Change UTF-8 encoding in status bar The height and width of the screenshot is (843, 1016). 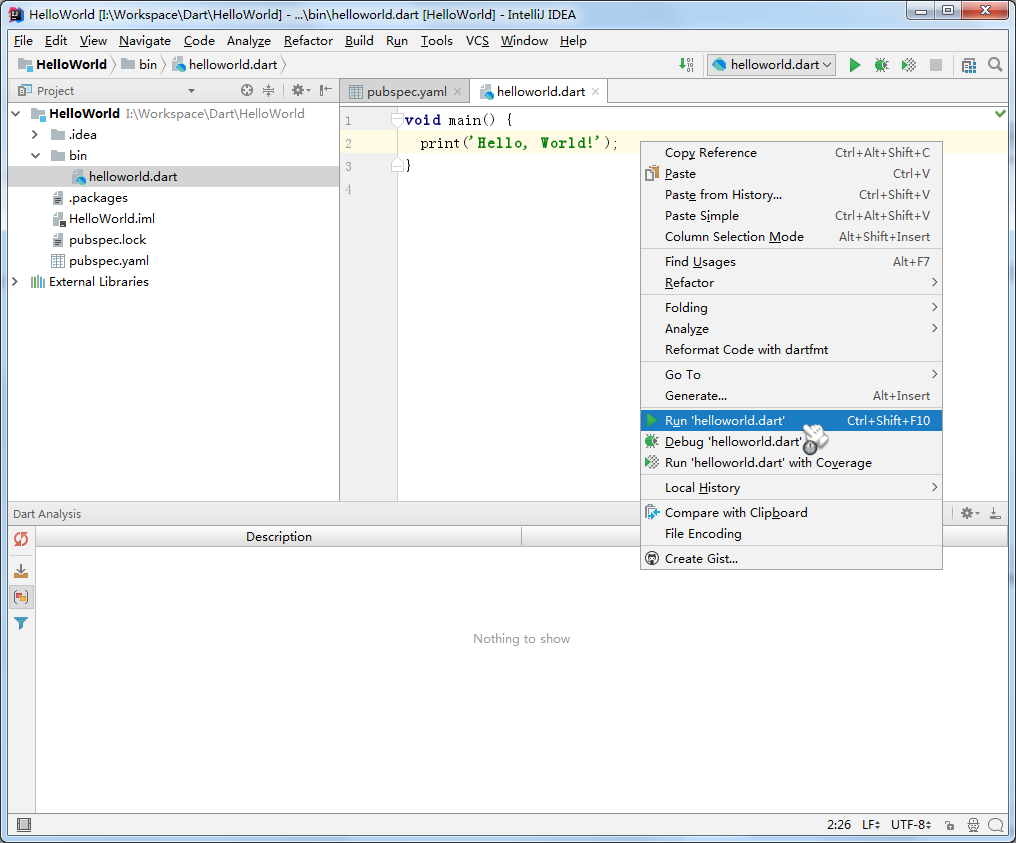point(911,825)
